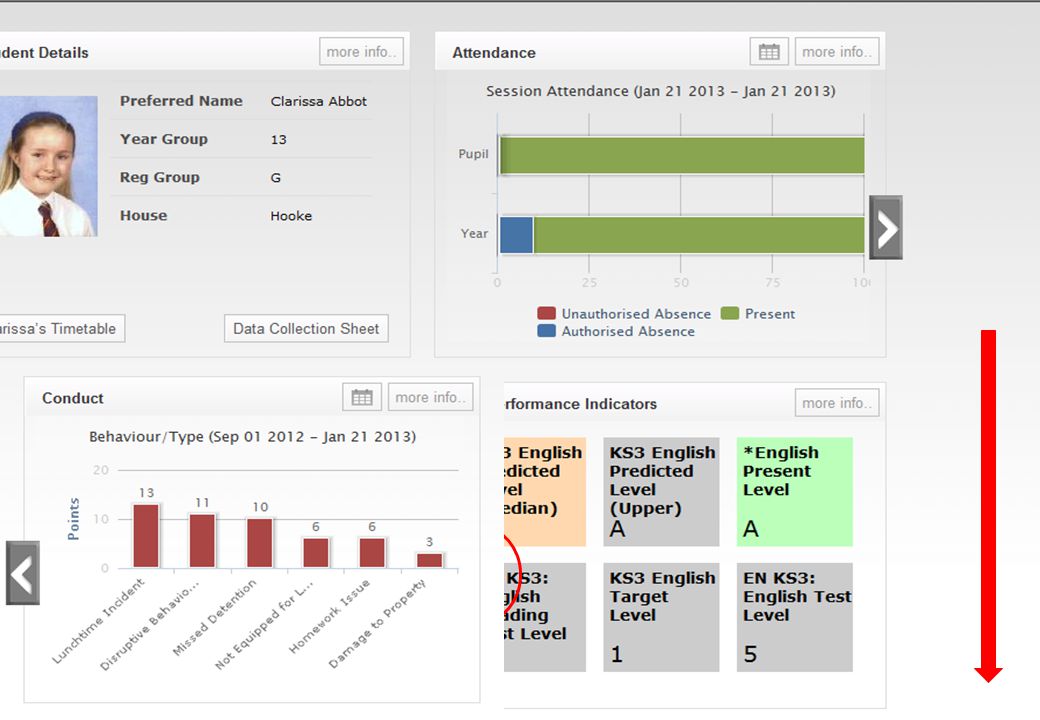View Clarissa Abbot's student photo
The width and height of the screenshot is (1040, 720).
pyautogui.click(x=48, y=166)
